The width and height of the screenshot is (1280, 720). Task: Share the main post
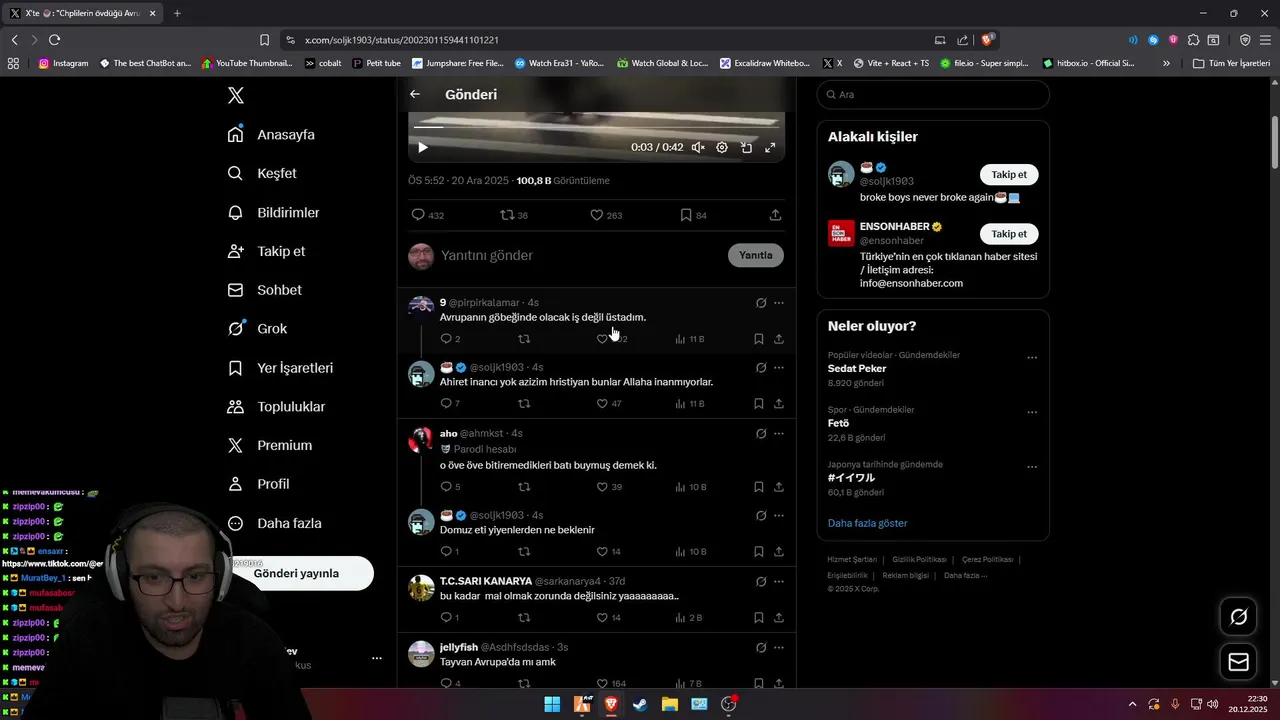click(775, 215)
